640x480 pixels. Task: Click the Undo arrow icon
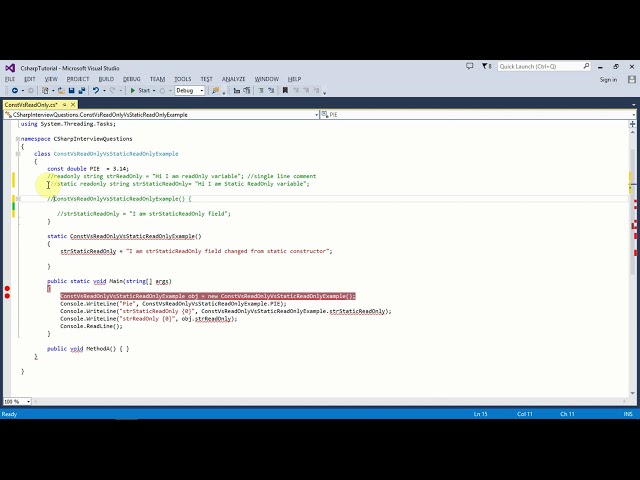(96, 91)
